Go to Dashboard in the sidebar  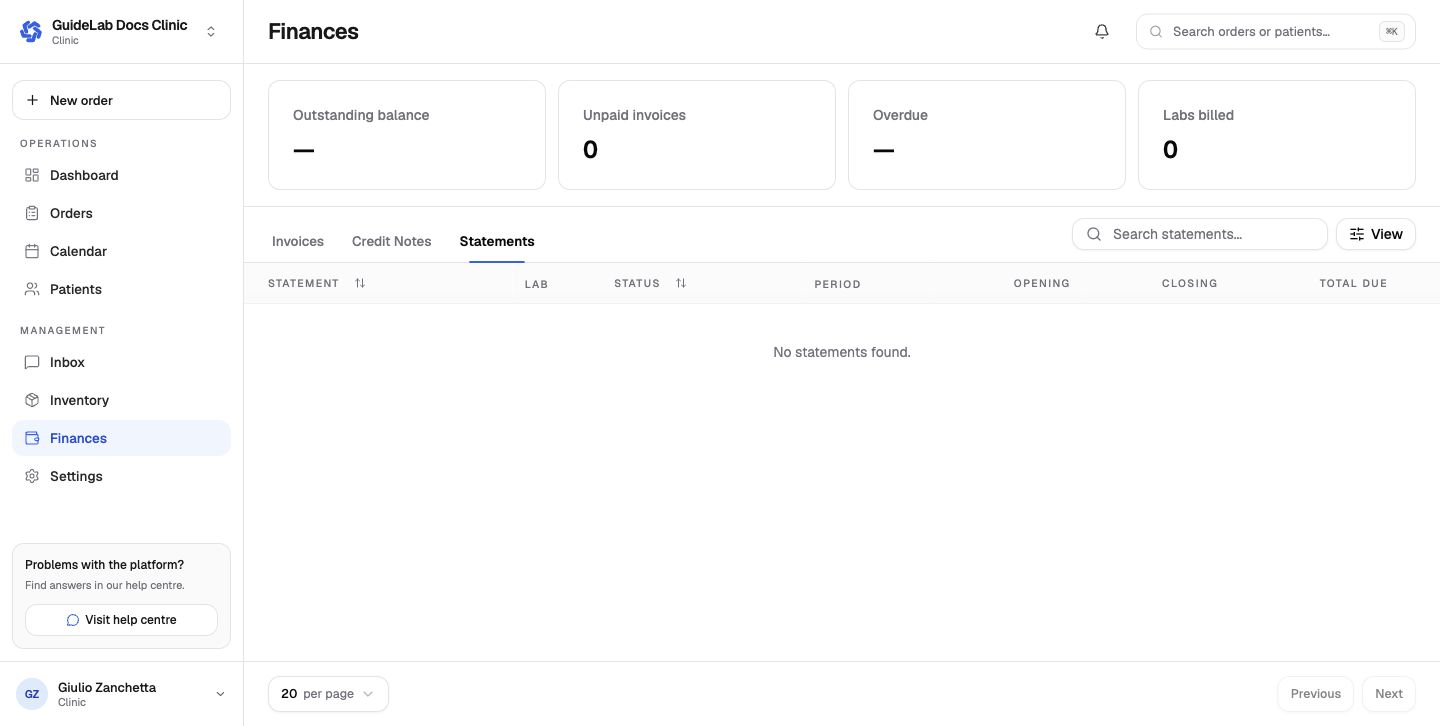pyautogui.click(x=122, y=175)
